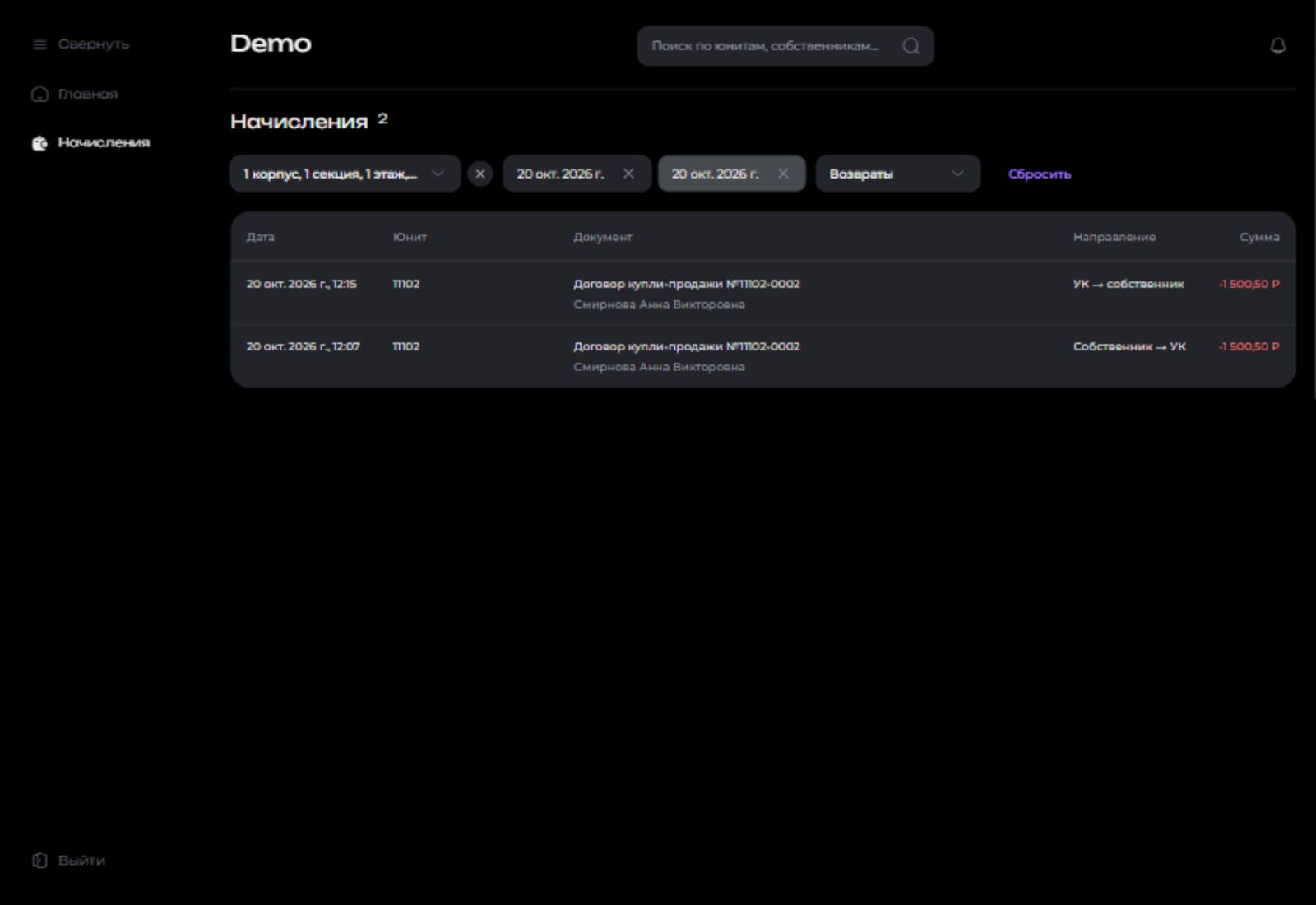Click the wallet icon beside Начисления

(39, 143)
